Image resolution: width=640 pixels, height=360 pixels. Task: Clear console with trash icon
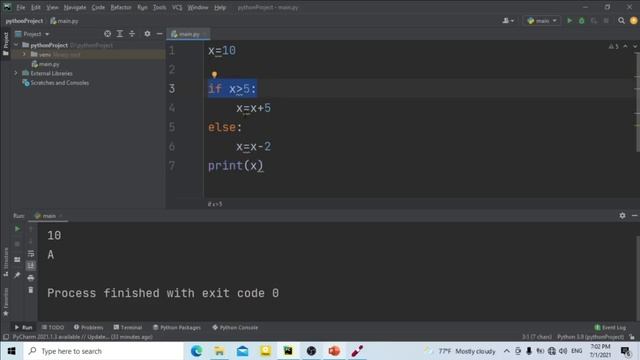click(x=31, y=290)
